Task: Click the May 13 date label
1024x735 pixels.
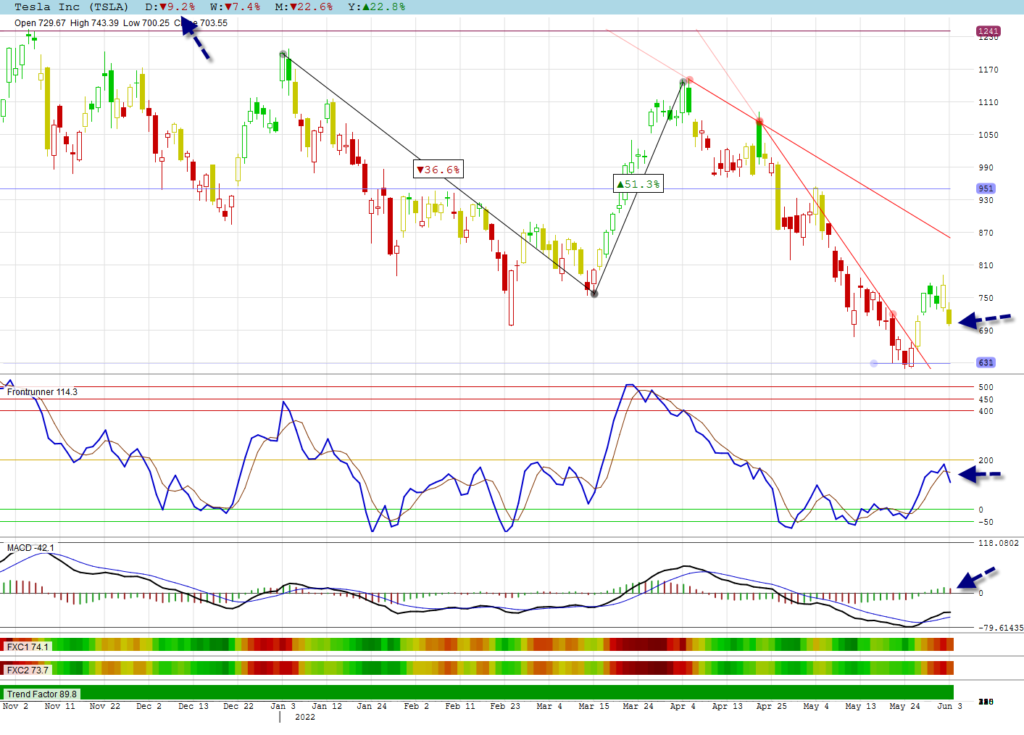Action: (x=860, y=706)
